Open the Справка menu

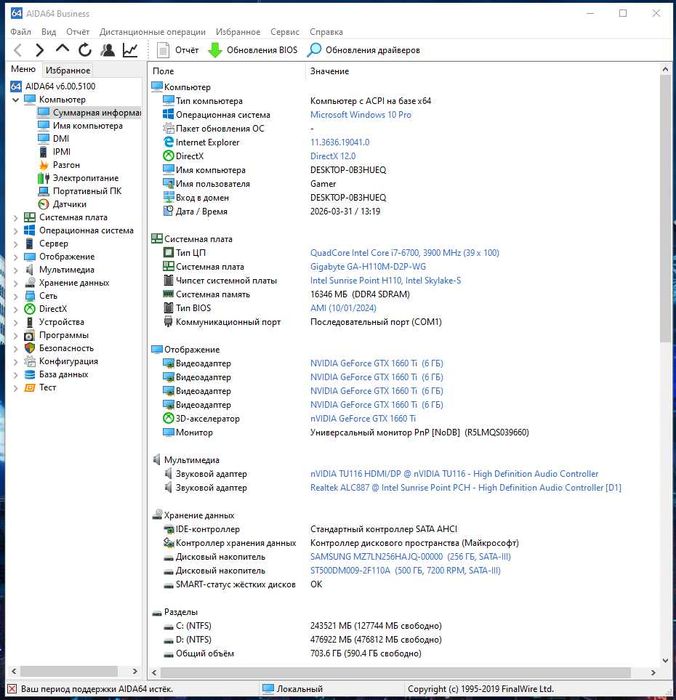coord(326,32)
